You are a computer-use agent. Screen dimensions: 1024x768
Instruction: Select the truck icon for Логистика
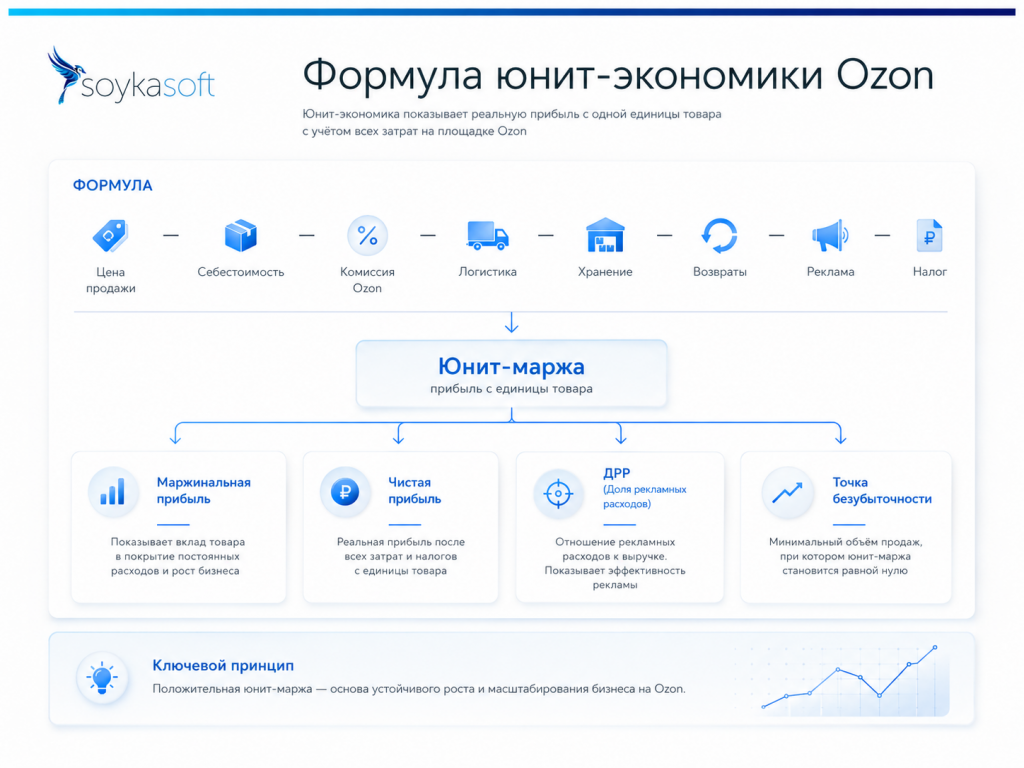tap(487, 235)
